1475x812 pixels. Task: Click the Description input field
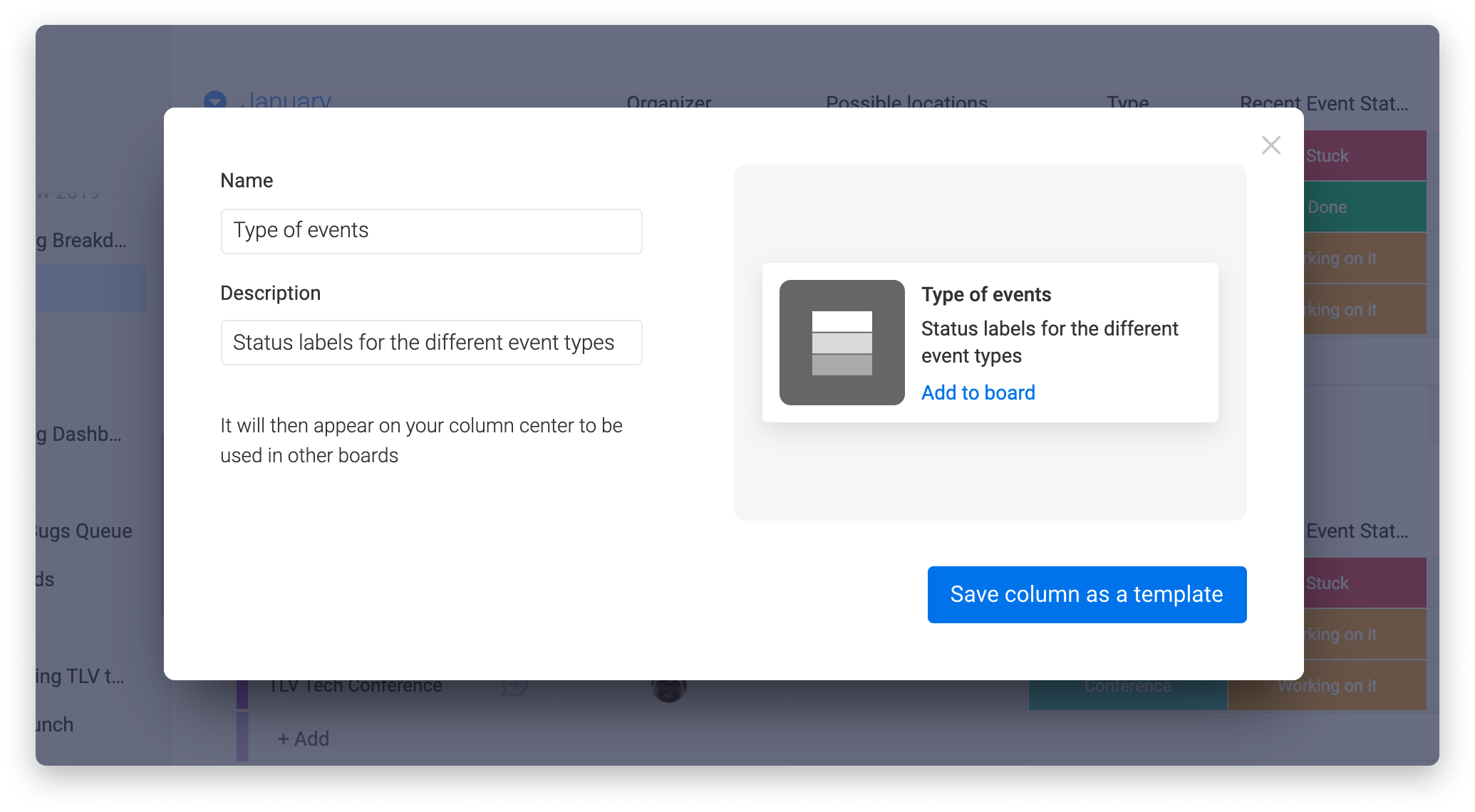pos(431,343)
